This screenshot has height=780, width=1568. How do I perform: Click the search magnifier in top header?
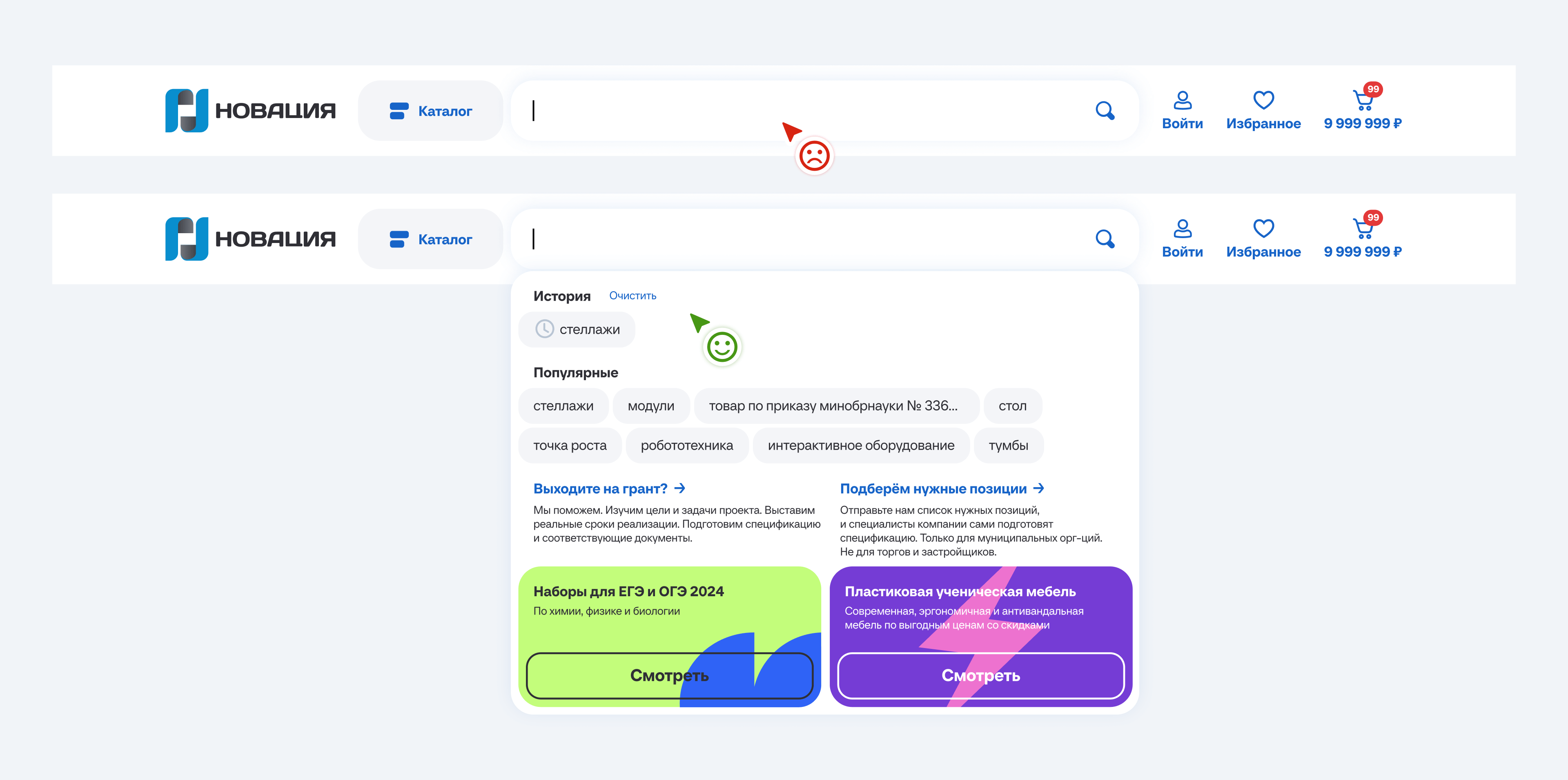click(x=1104, y=111)
